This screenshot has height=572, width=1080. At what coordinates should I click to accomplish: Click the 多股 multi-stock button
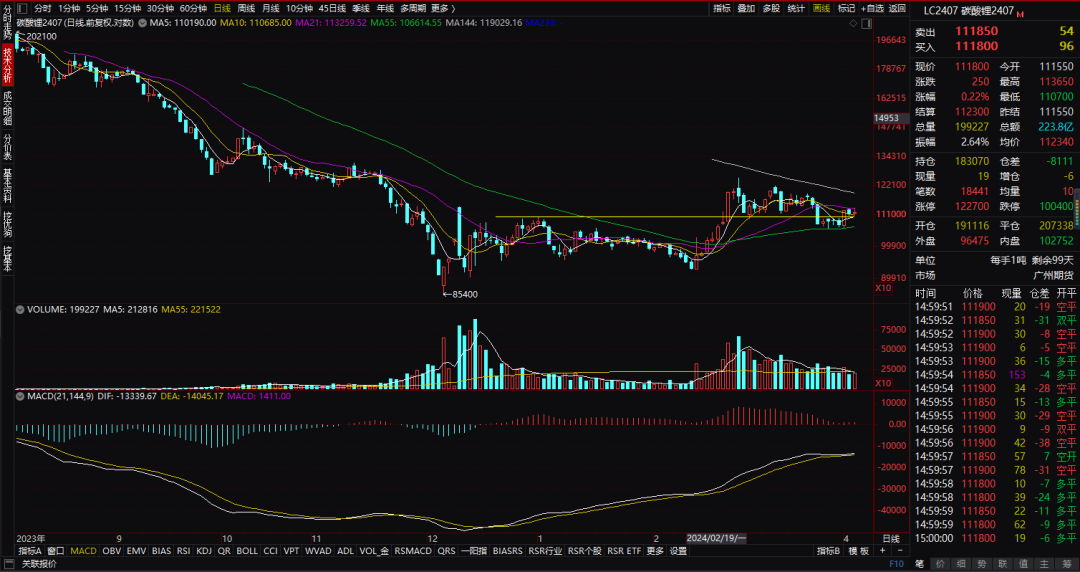(x=771, y=8)
